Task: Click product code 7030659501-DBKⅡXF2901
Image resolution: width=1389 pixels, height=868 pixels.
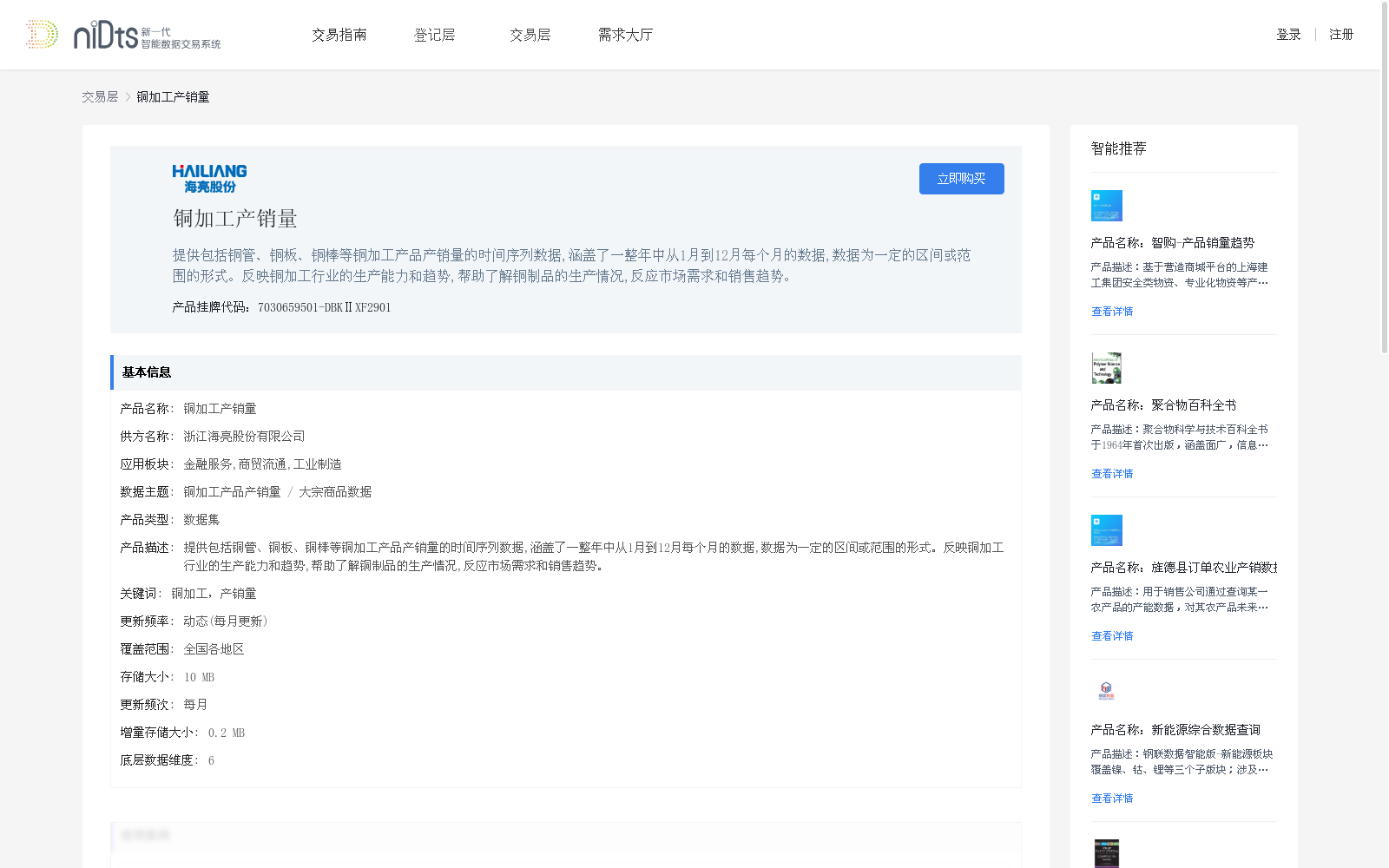Action: tap(325, 307)
